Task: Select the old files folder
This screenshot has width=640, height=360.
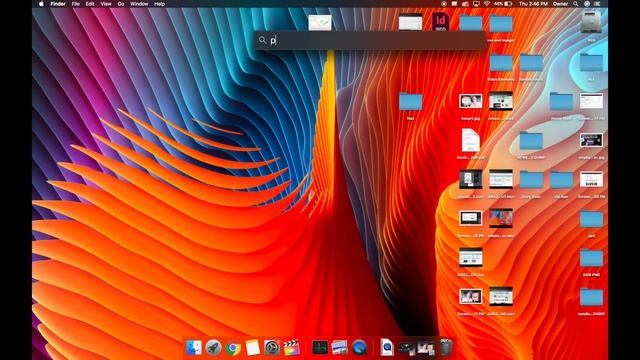Action: tap(561, 180)
